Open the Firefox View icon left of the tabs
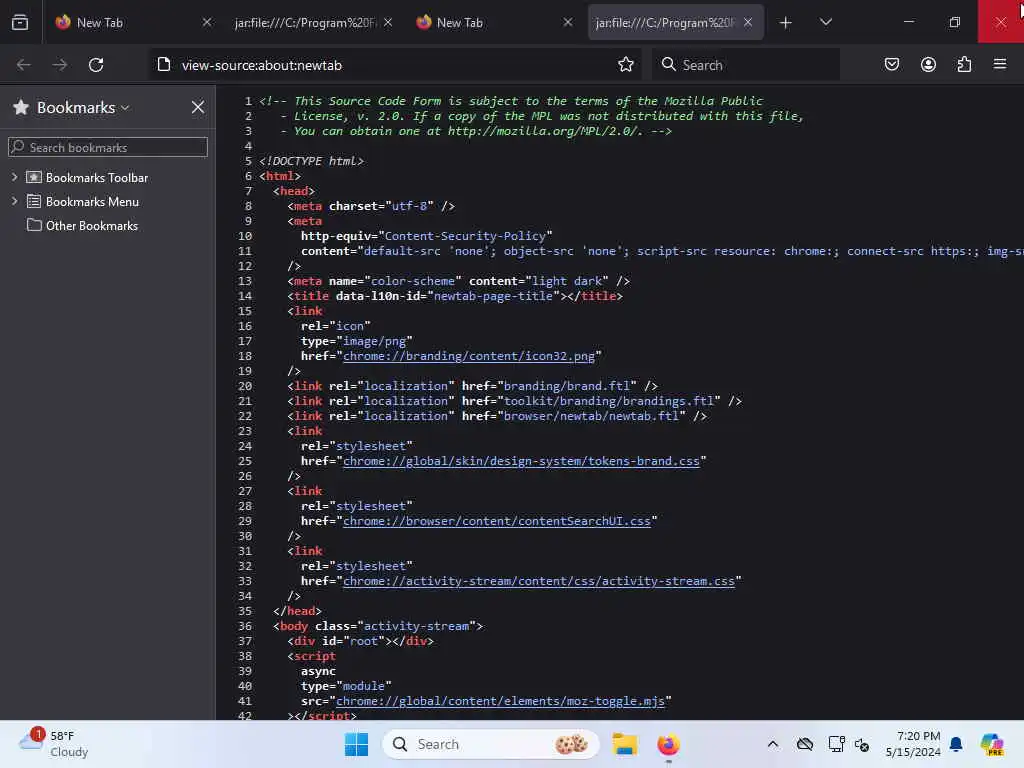 point(20,22)
